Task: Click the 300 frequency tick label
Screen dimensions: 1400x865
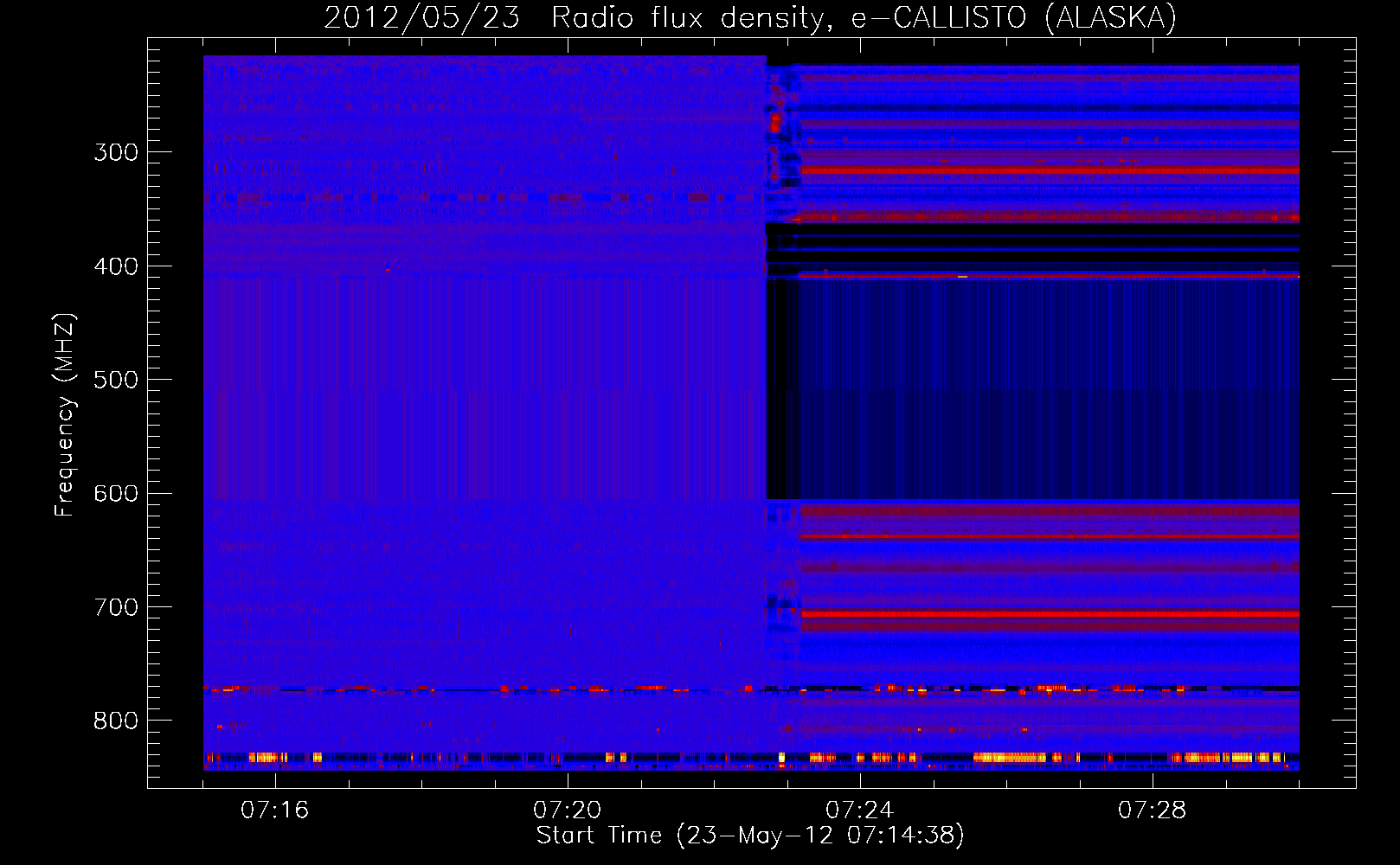Action: (x=116, y=152)
